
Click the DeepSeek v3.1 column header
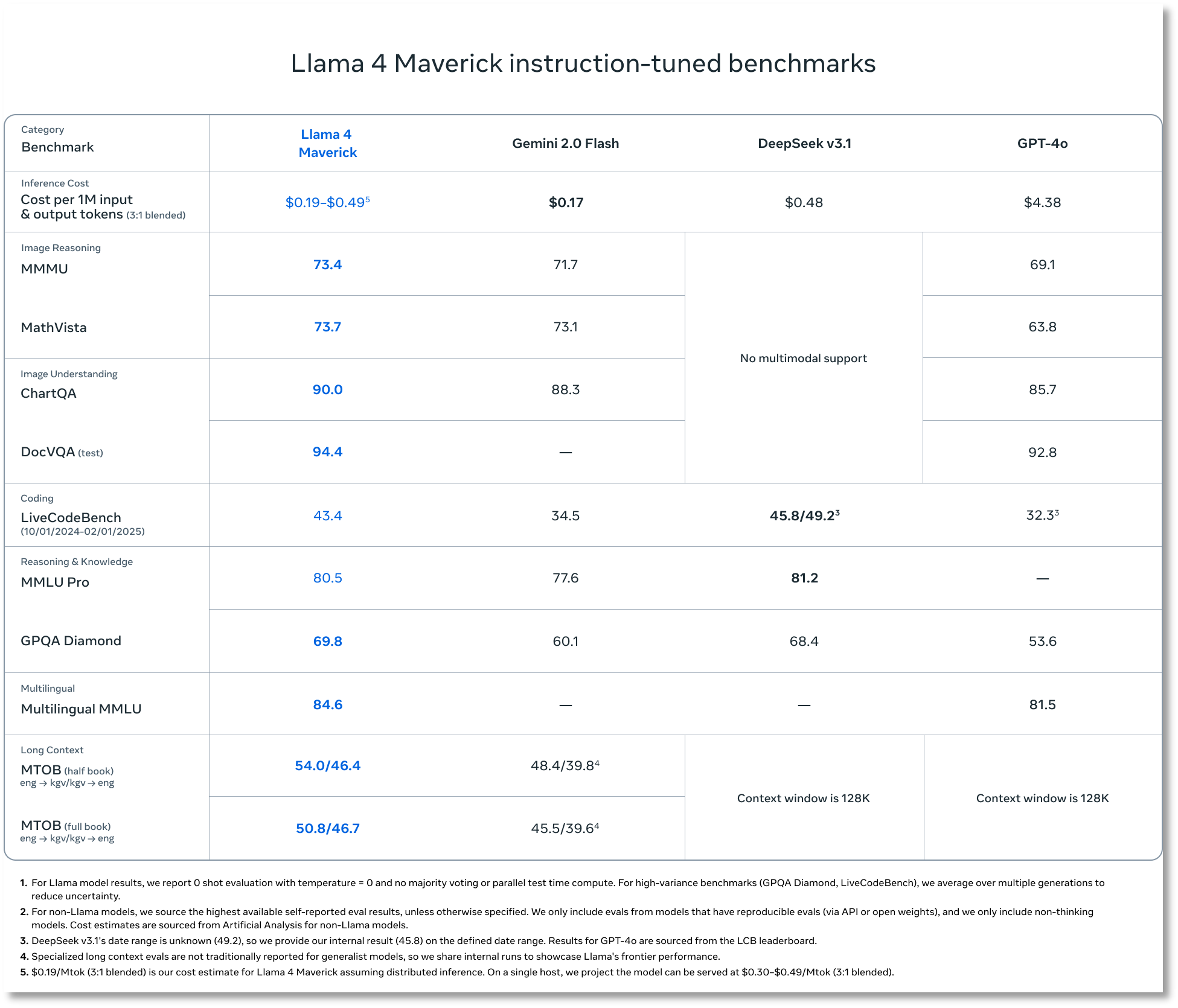(804, 144)
